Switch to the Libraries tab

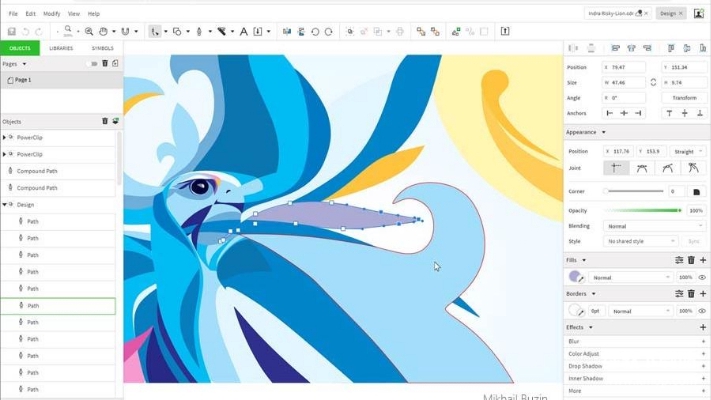[x=61, y=48]
